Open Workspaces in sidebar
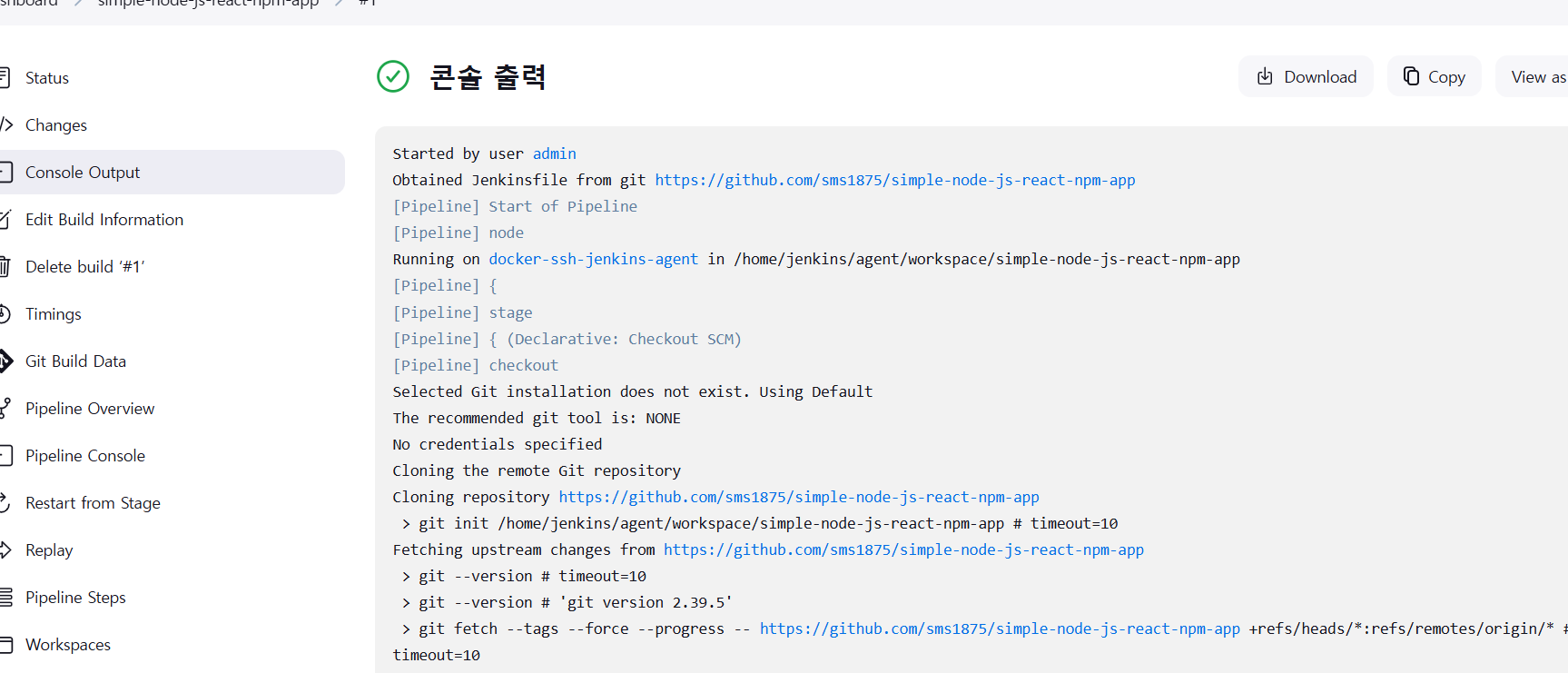1568x673 pixels. [68, 645]
